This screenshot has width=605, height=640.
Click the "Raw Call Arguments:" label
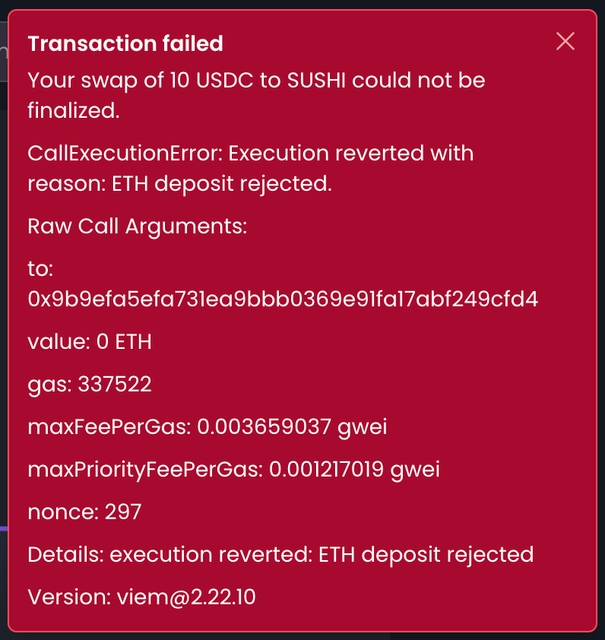[137, 226]
